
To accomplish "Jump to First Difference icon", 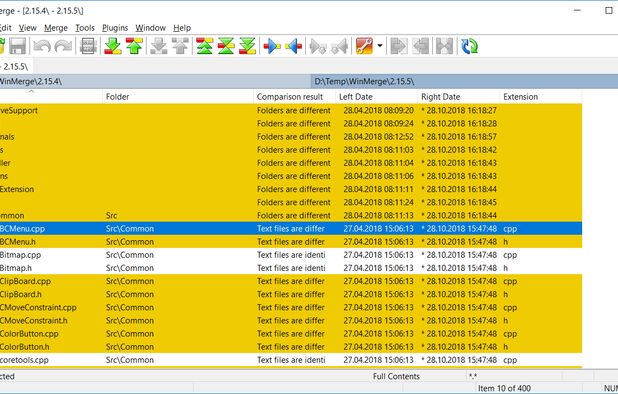I will pos(205,46).
